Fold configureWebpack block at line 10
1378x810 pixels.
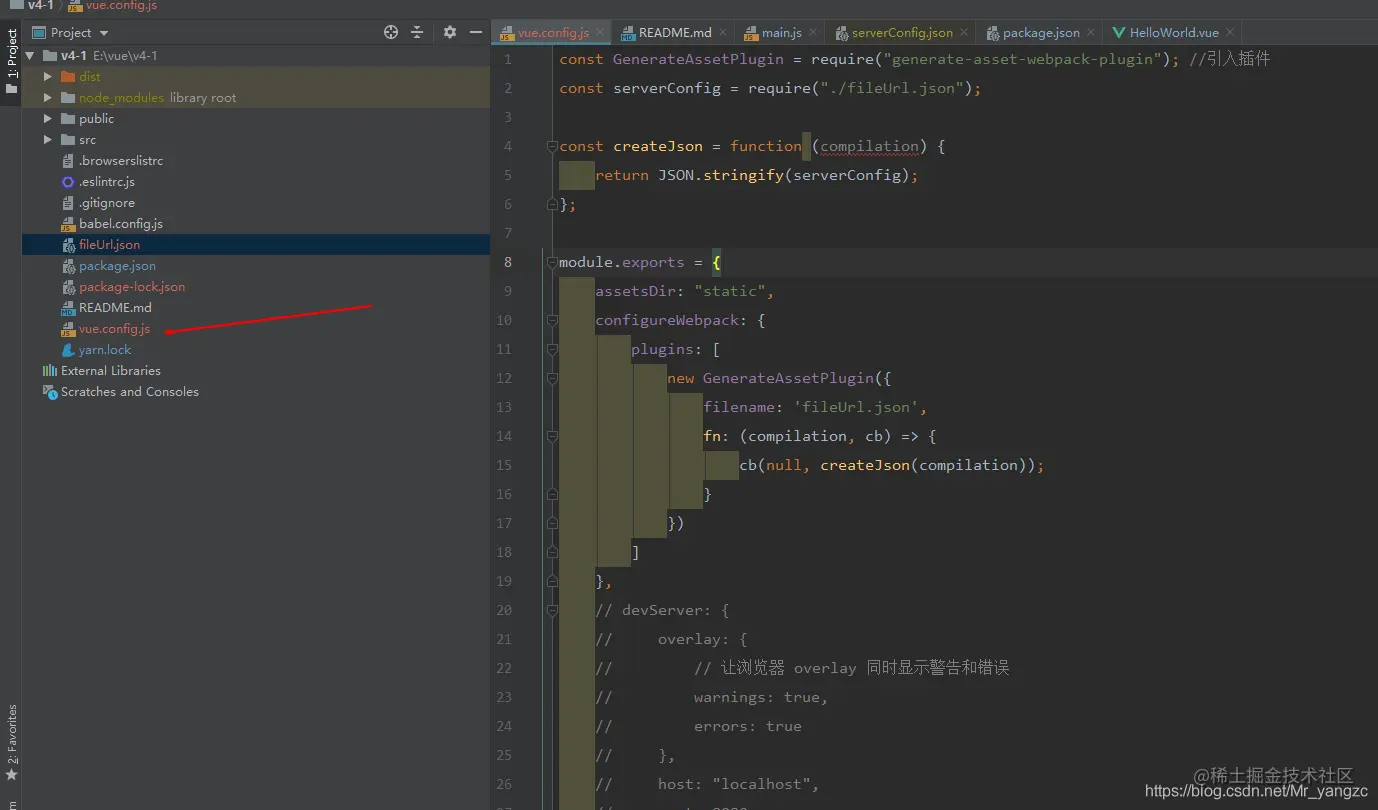coord(551,320)
